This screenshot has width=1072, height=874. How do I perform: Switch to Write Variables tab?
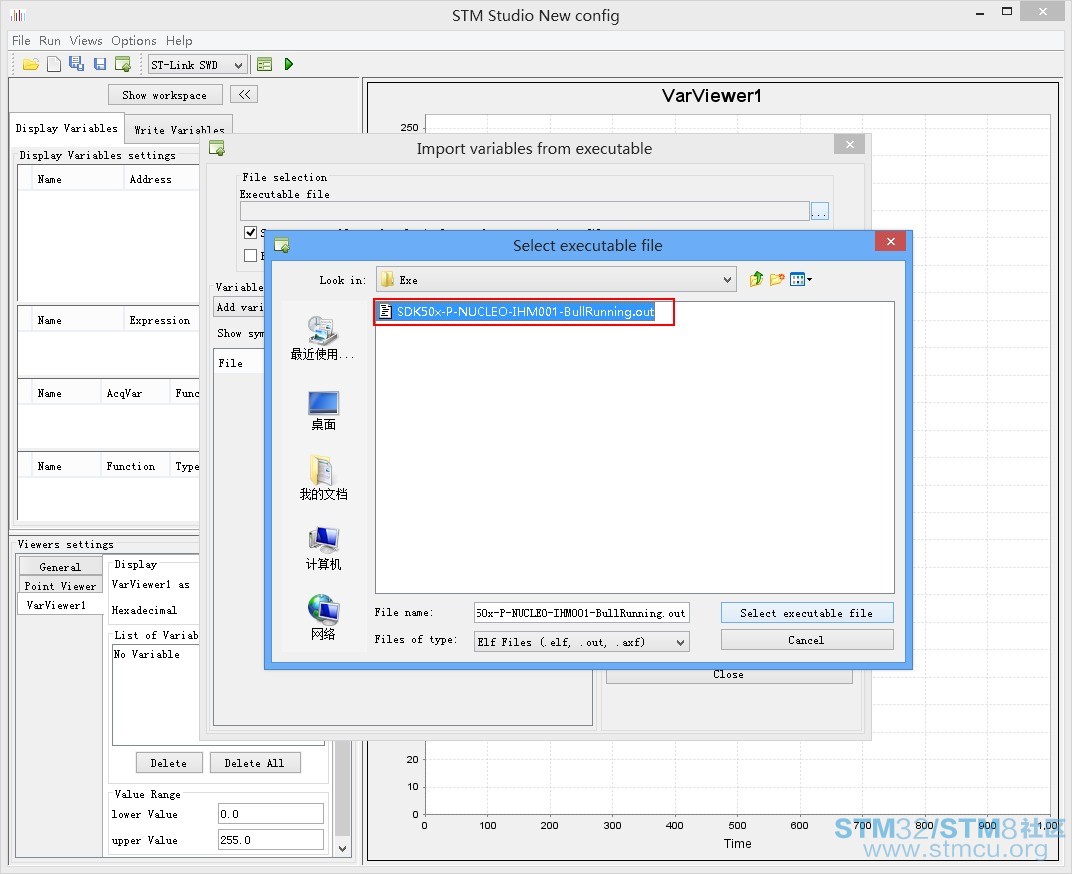179,129
